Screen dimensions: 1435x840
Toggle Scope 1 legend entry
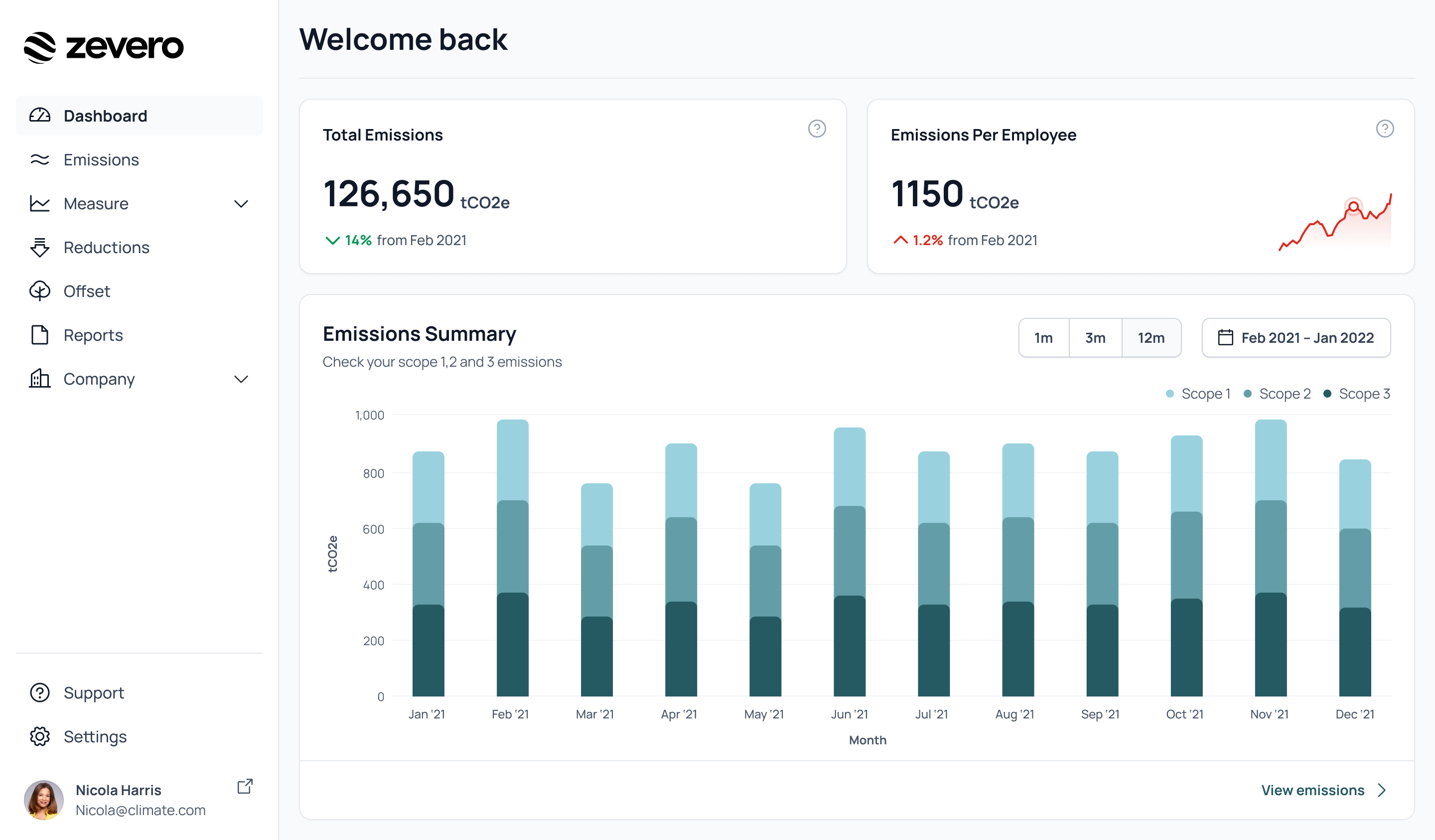tap(1197, 394)
